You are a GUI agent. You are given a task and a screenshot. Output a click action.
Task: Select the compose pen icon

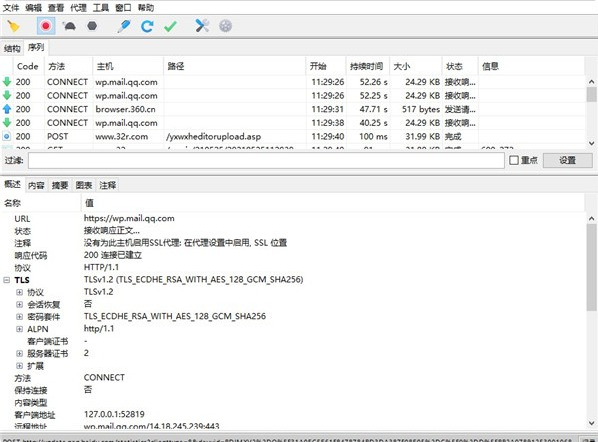click(124, 26)
